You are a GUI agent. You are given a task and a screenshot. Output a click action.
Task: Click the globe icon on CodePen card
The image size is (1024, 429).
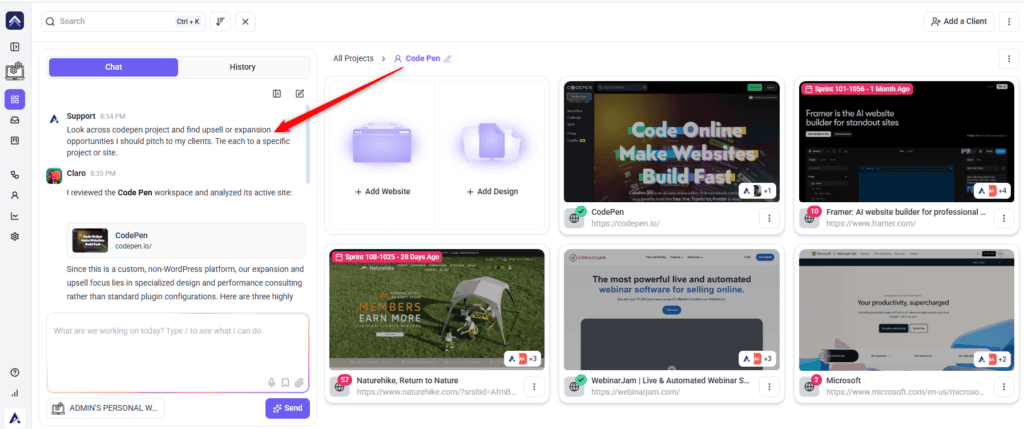pyautogui.click(x=575, y=218)
